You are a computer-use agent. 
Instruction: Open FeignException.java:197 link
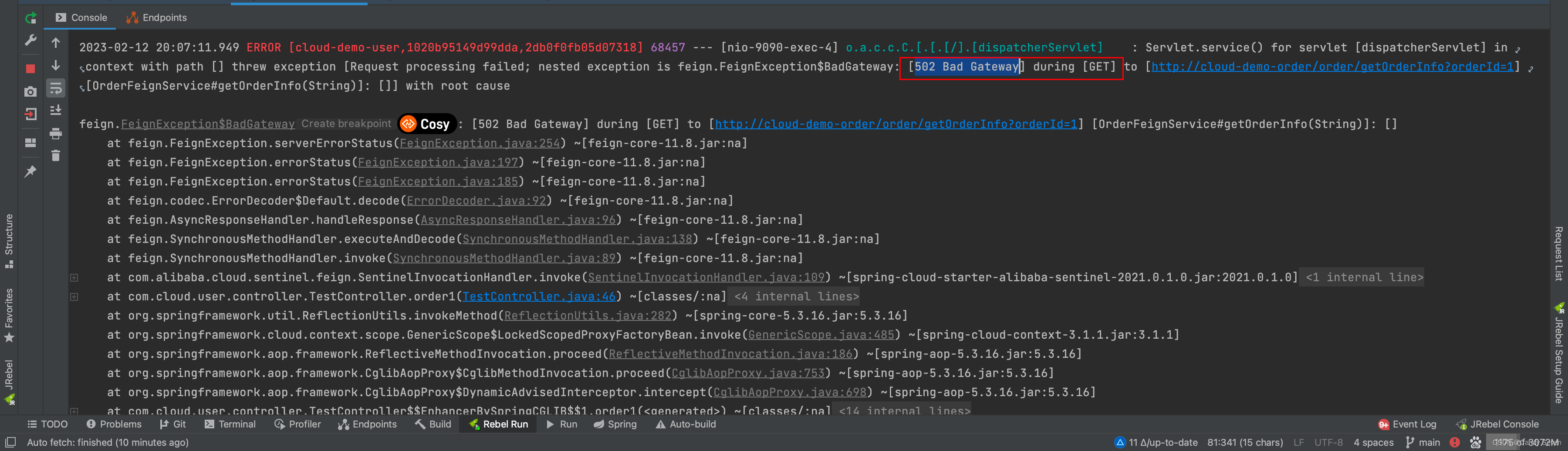pyautogui.click(x=438, y=162)
